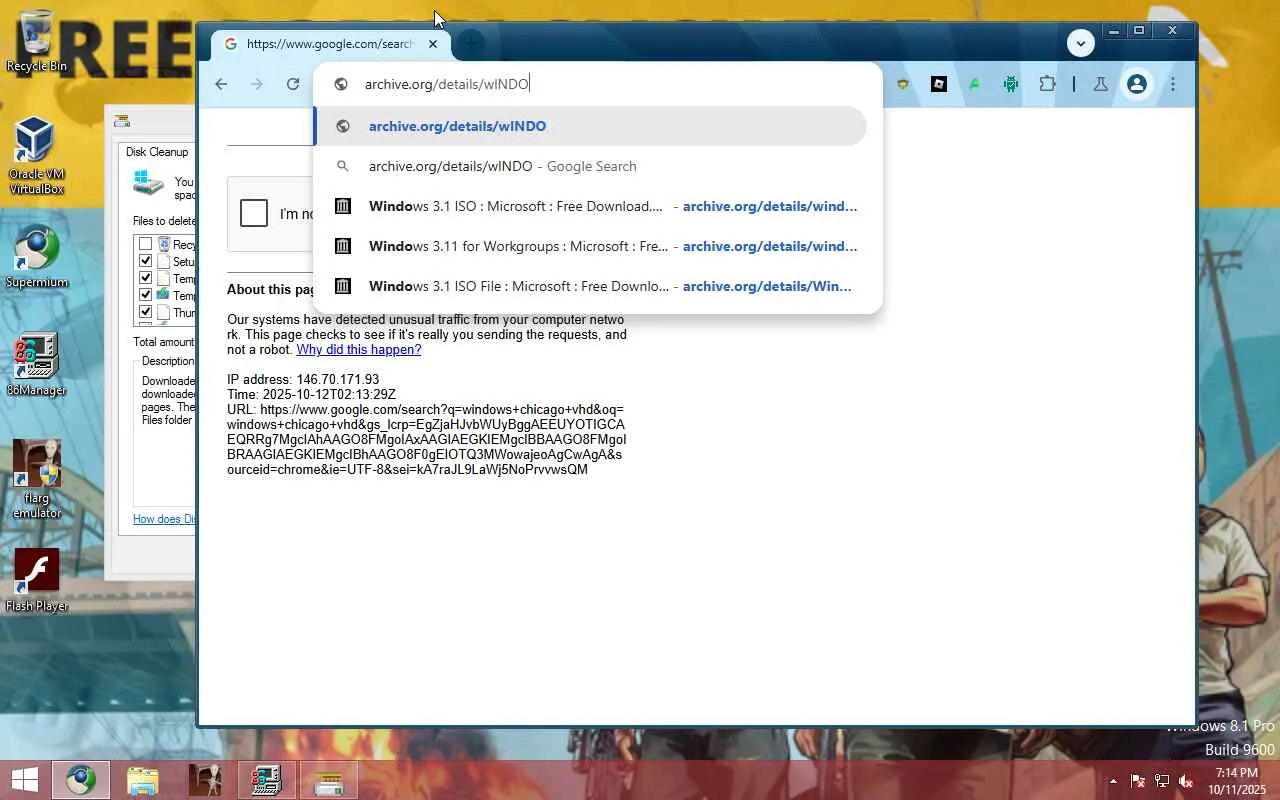Click the 'Files to delete' label in Disk Cleanup

(164, 221)
